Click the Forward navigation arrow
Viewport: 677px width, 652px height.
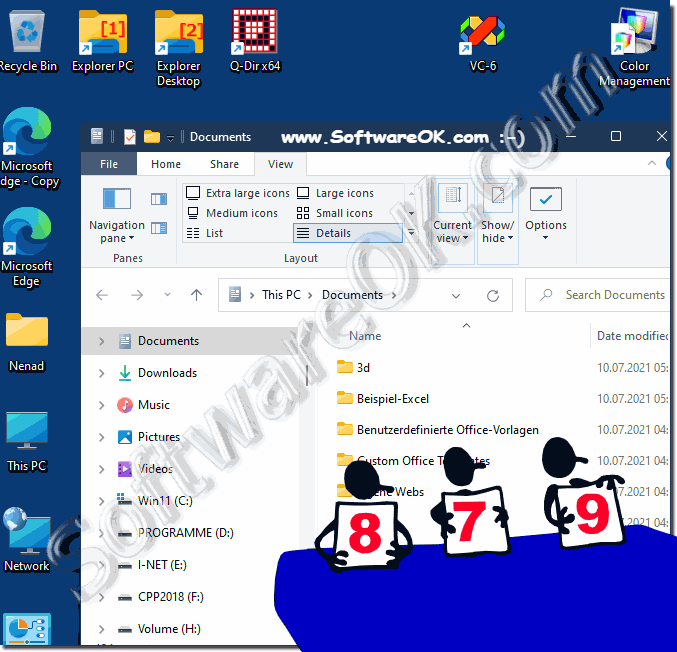pos(137,295)
